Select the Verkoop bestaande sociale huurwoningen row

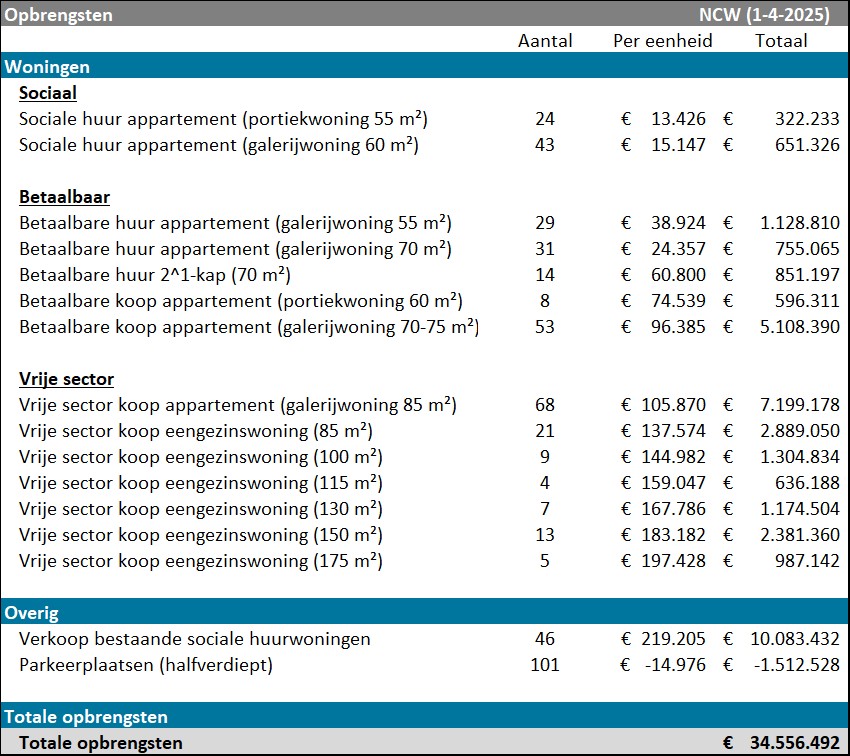(x=195, y=639)
